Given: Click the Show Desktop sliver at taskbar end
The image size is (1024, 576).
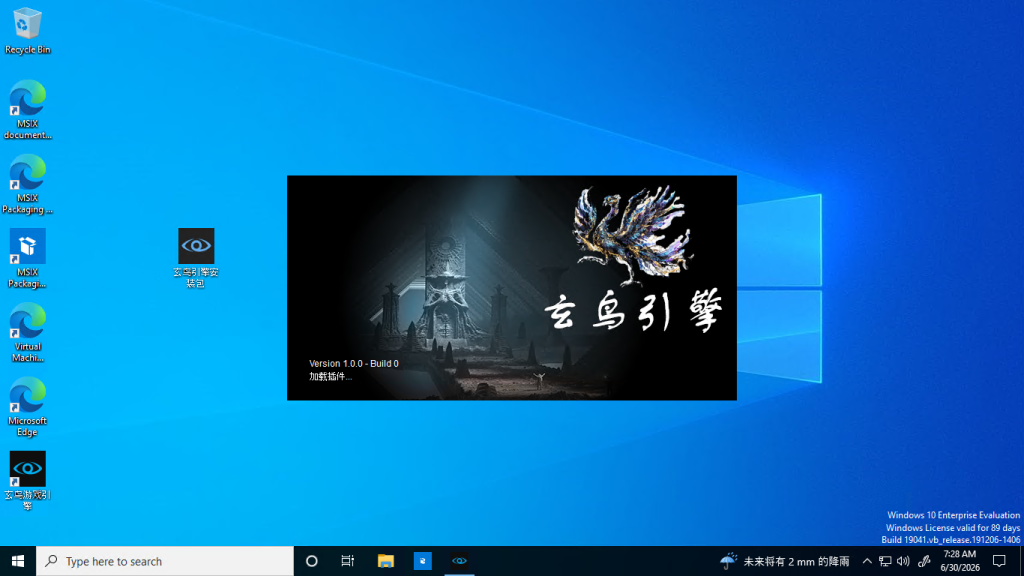Looking at the screenshot, I should point(1021,561).
